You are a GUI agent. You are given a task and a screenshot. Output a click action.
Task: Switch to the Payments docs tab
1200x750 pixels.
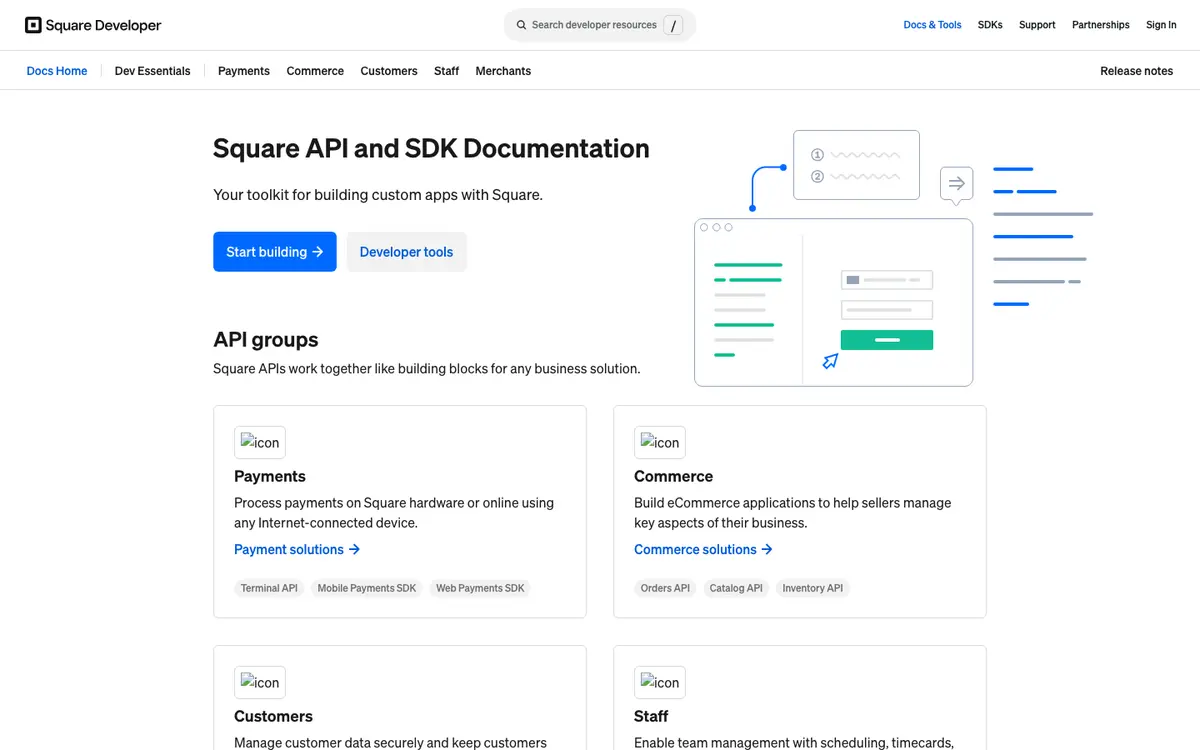[x=244, y=71]
